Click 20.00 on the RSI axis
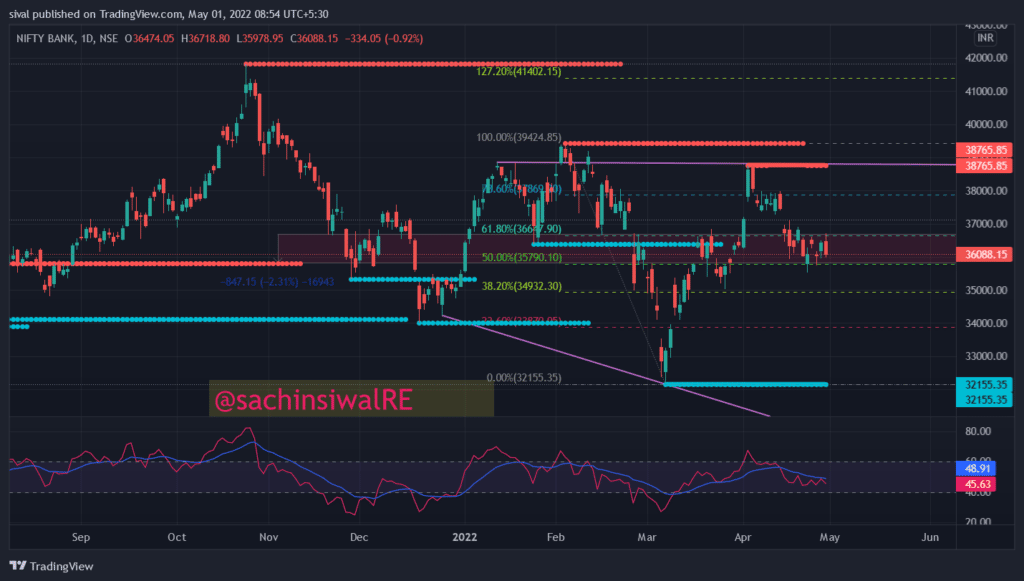This screenshot has height=581, width=1024. point(978,522)
